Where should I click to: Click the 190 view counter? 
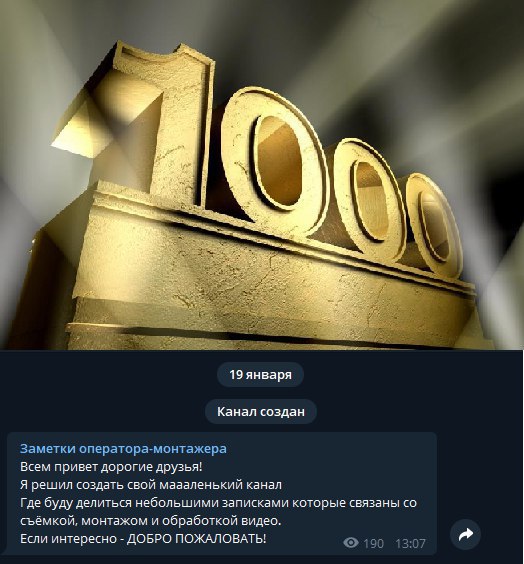pos(373,543)
